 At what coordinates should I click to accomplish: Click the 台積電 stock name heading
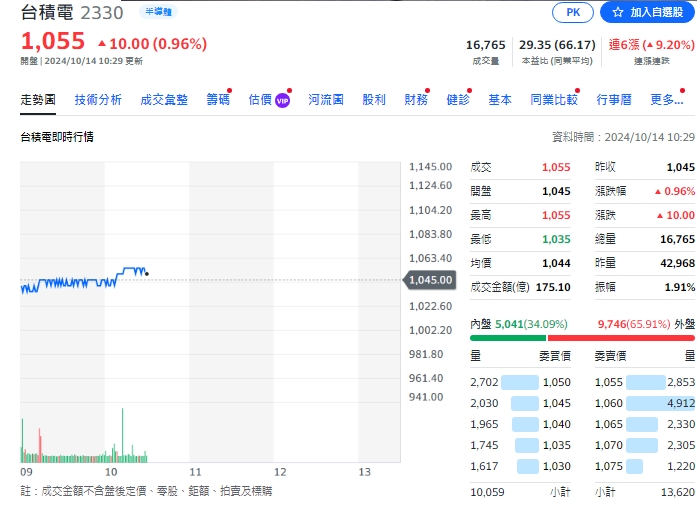[x=47, y=12]
